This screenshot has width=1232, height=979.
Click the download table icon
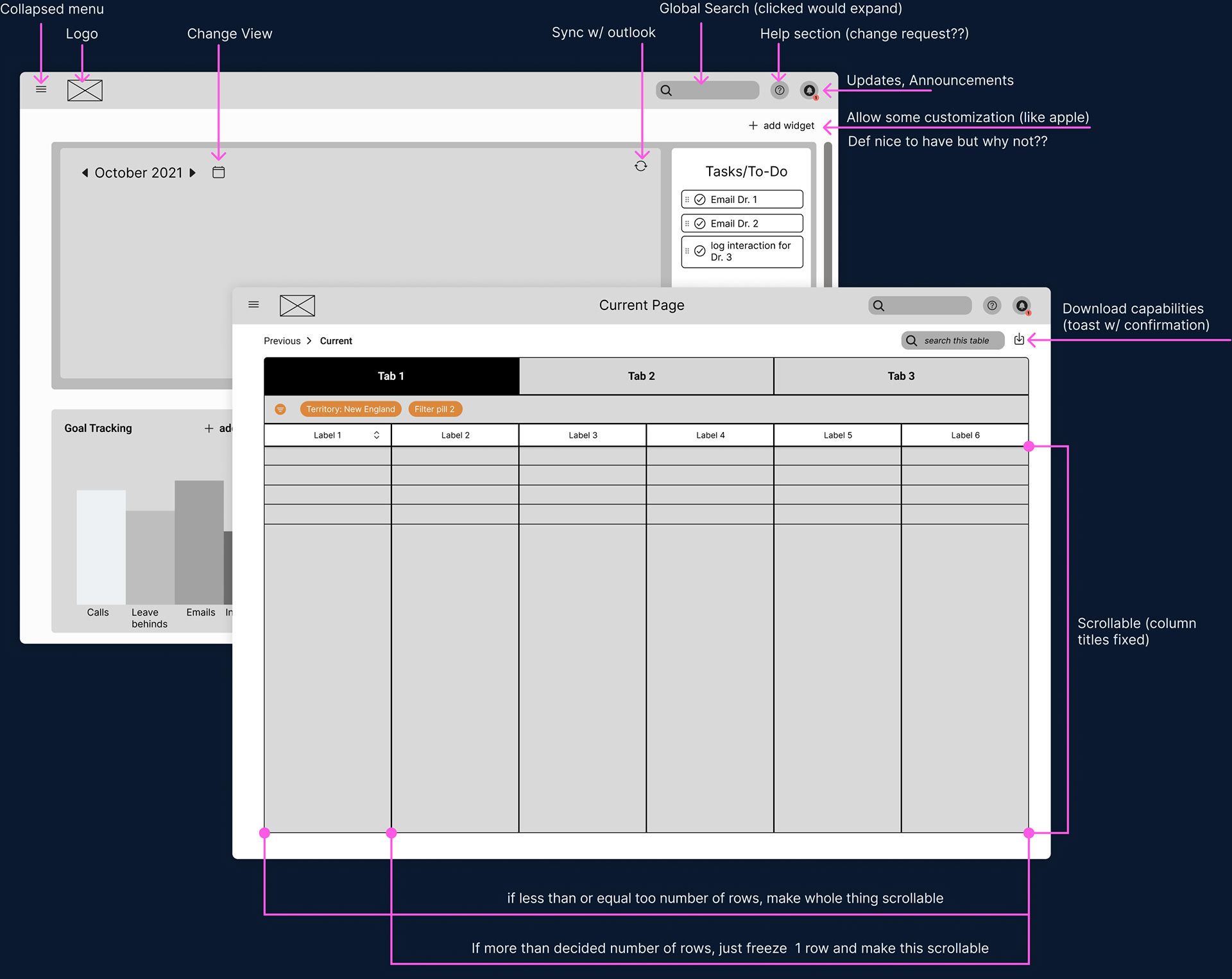[x=1018, y=340]
